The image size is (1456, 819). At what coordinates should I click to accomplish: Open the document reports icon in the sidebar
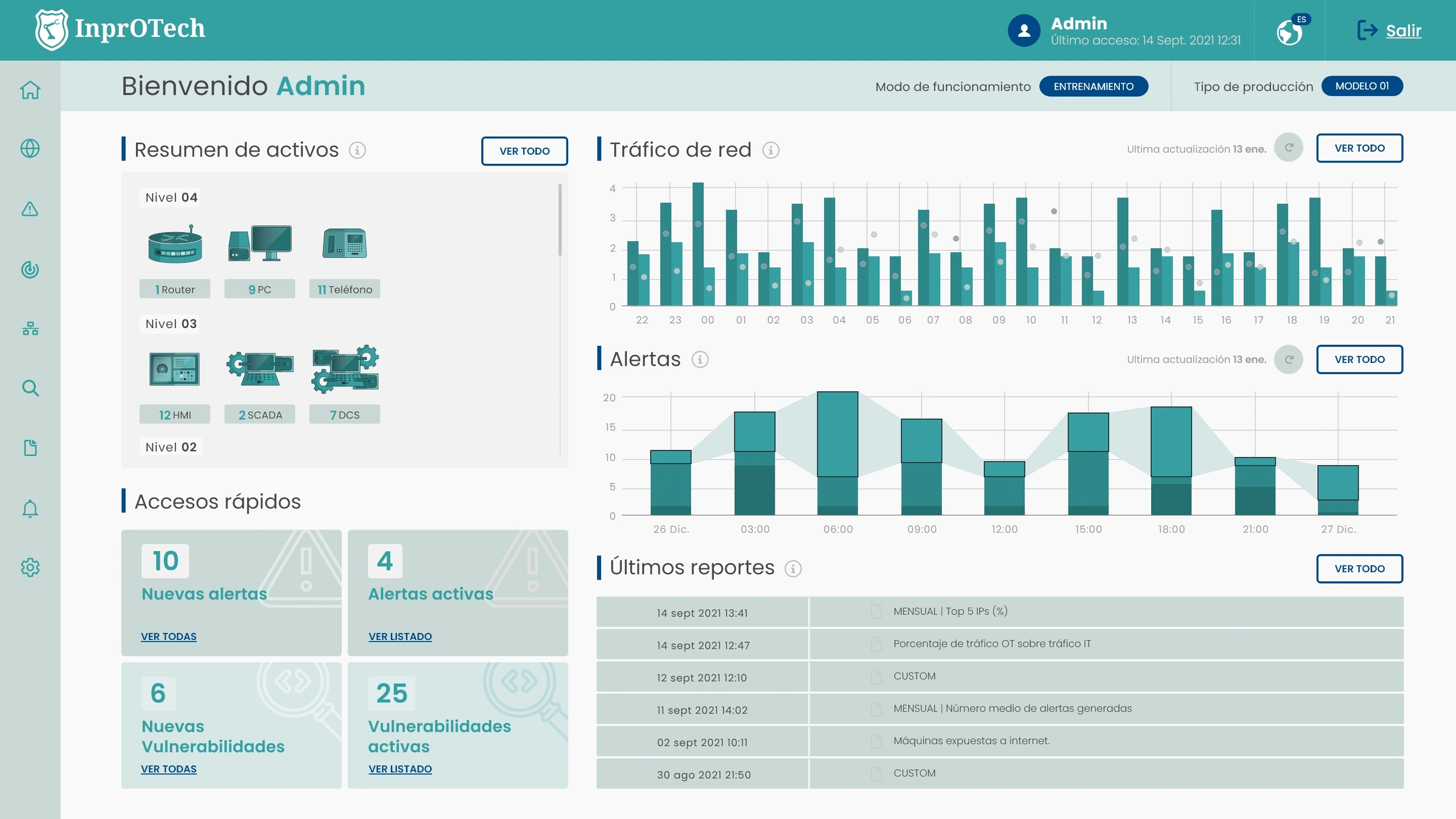click(30, 448)
